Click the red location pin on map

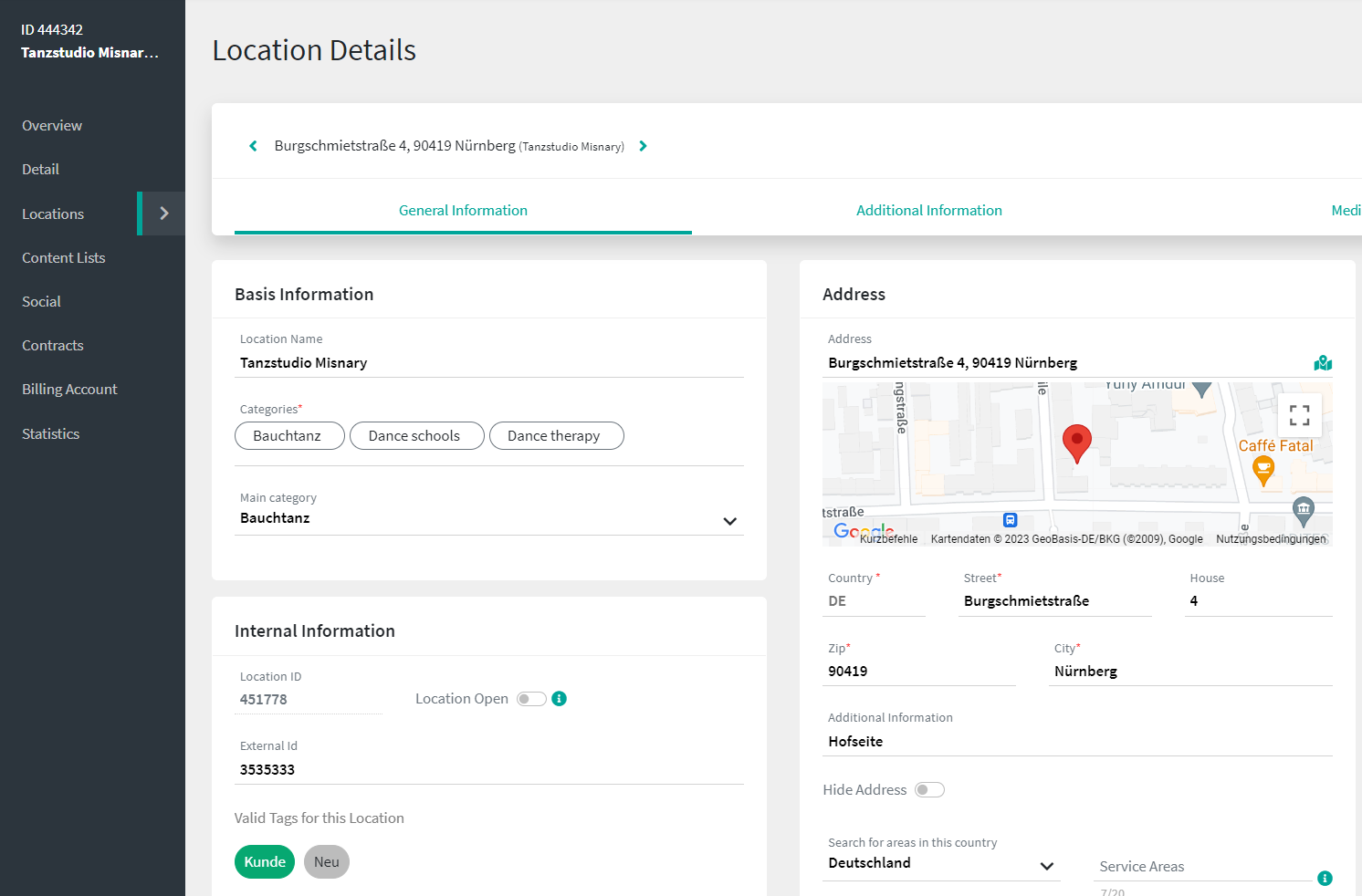(x=1077, y=443)
